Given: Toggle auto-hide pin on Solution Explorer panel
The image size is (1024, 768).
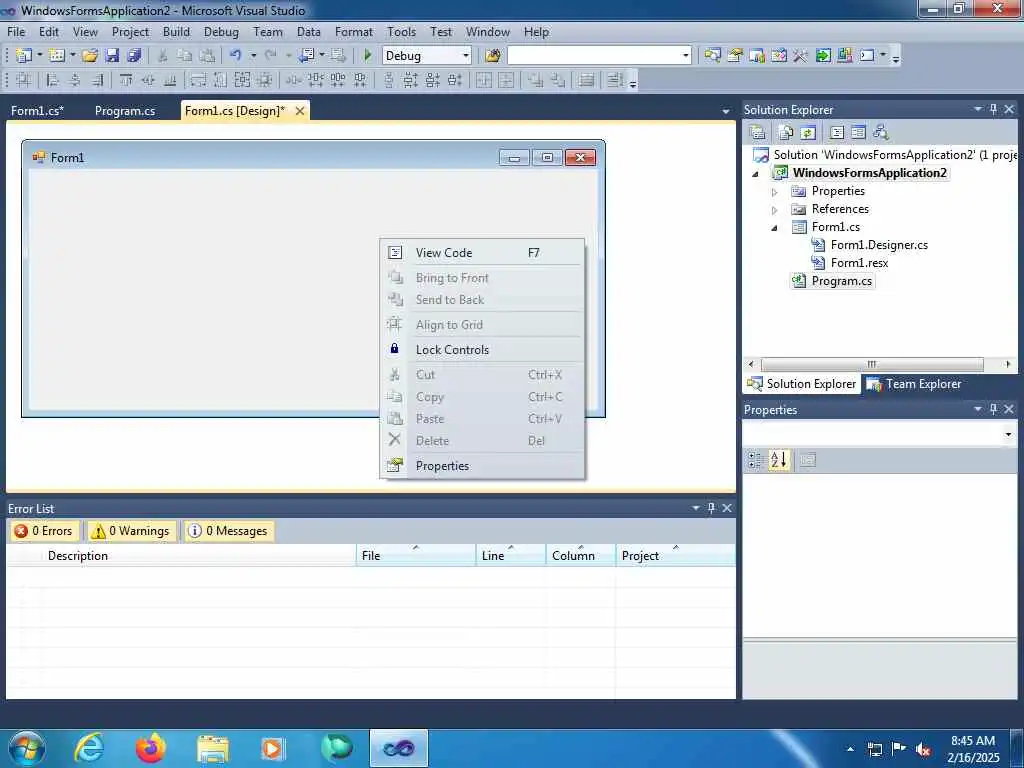Looking at the screenshot, I should [993, 109].
